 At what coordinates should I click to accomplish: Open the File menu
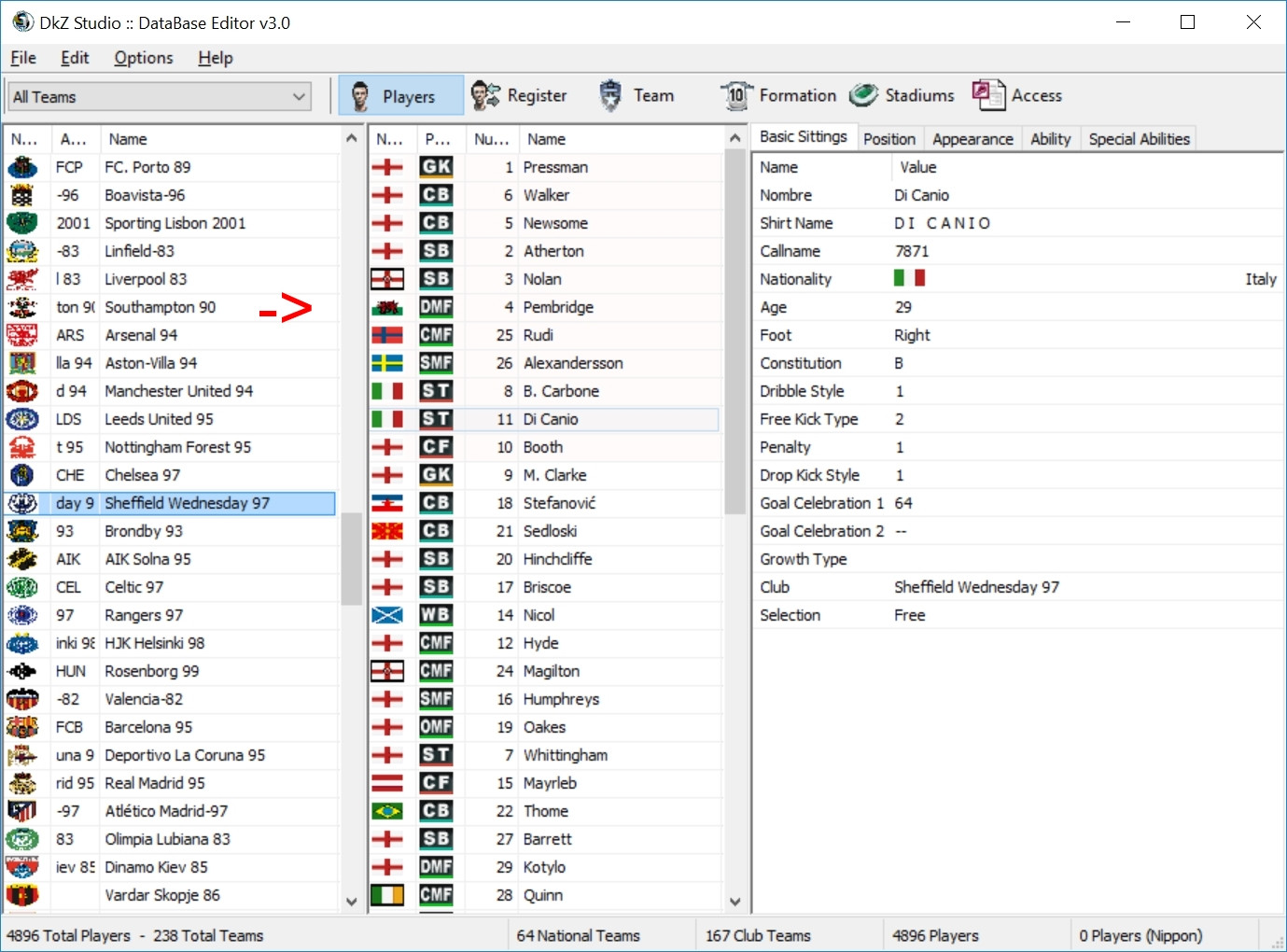(x=23, y=58)
